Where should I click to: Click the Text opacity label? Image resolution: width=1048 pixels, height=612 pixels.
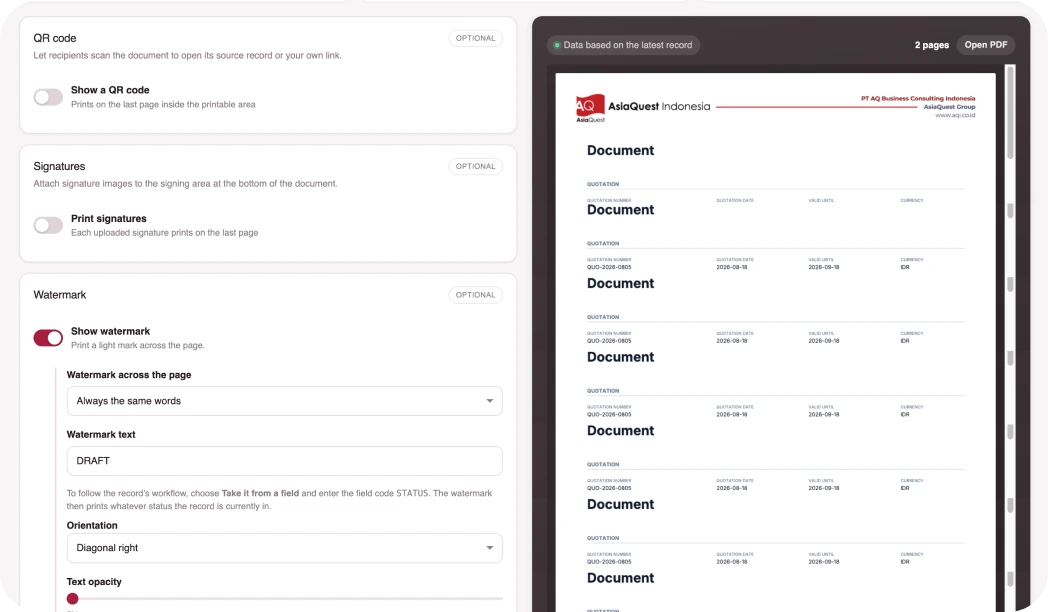coord(94,582)
